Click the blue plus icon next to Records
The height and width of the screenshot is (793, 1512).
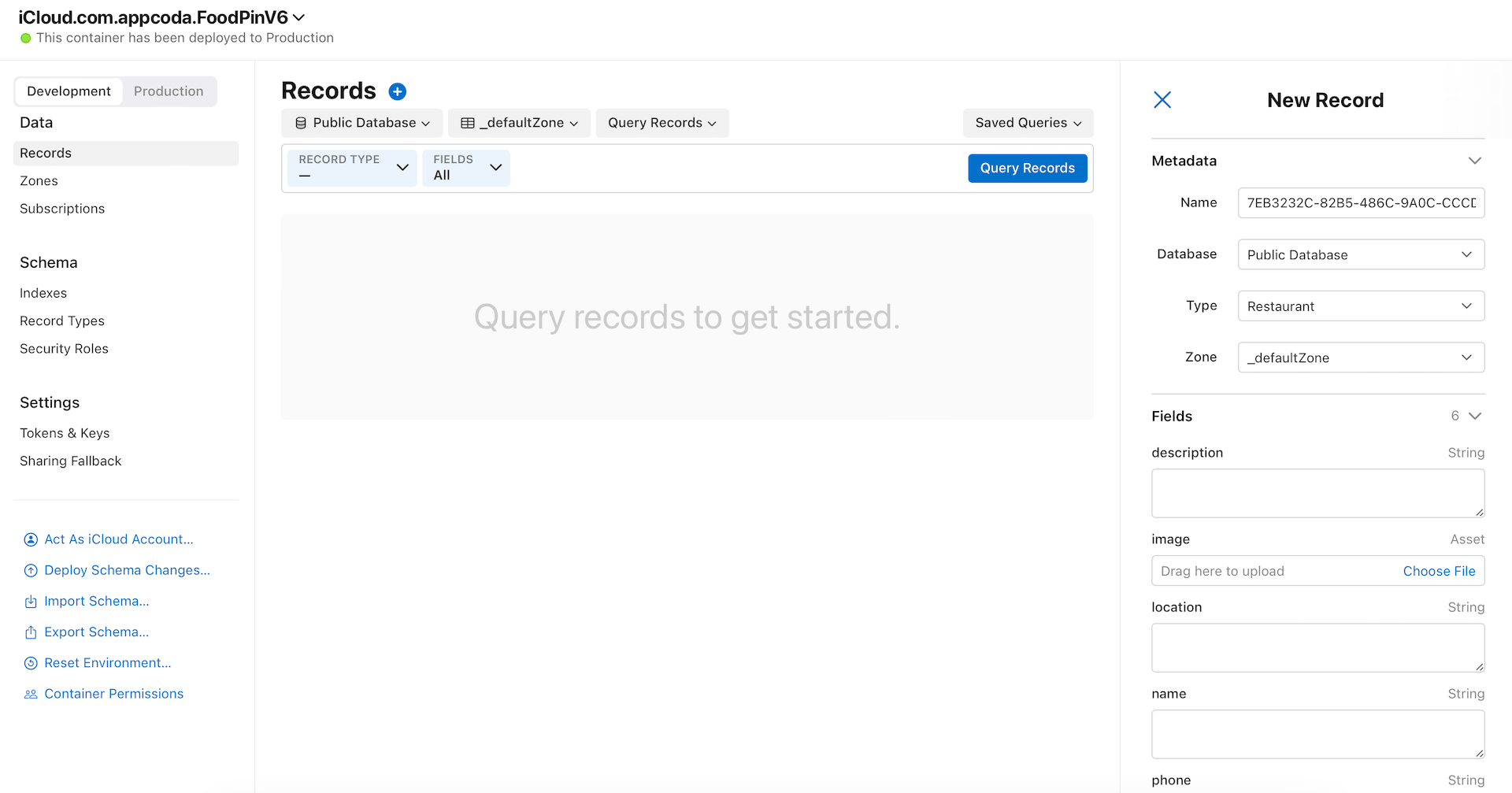(398, 91)
